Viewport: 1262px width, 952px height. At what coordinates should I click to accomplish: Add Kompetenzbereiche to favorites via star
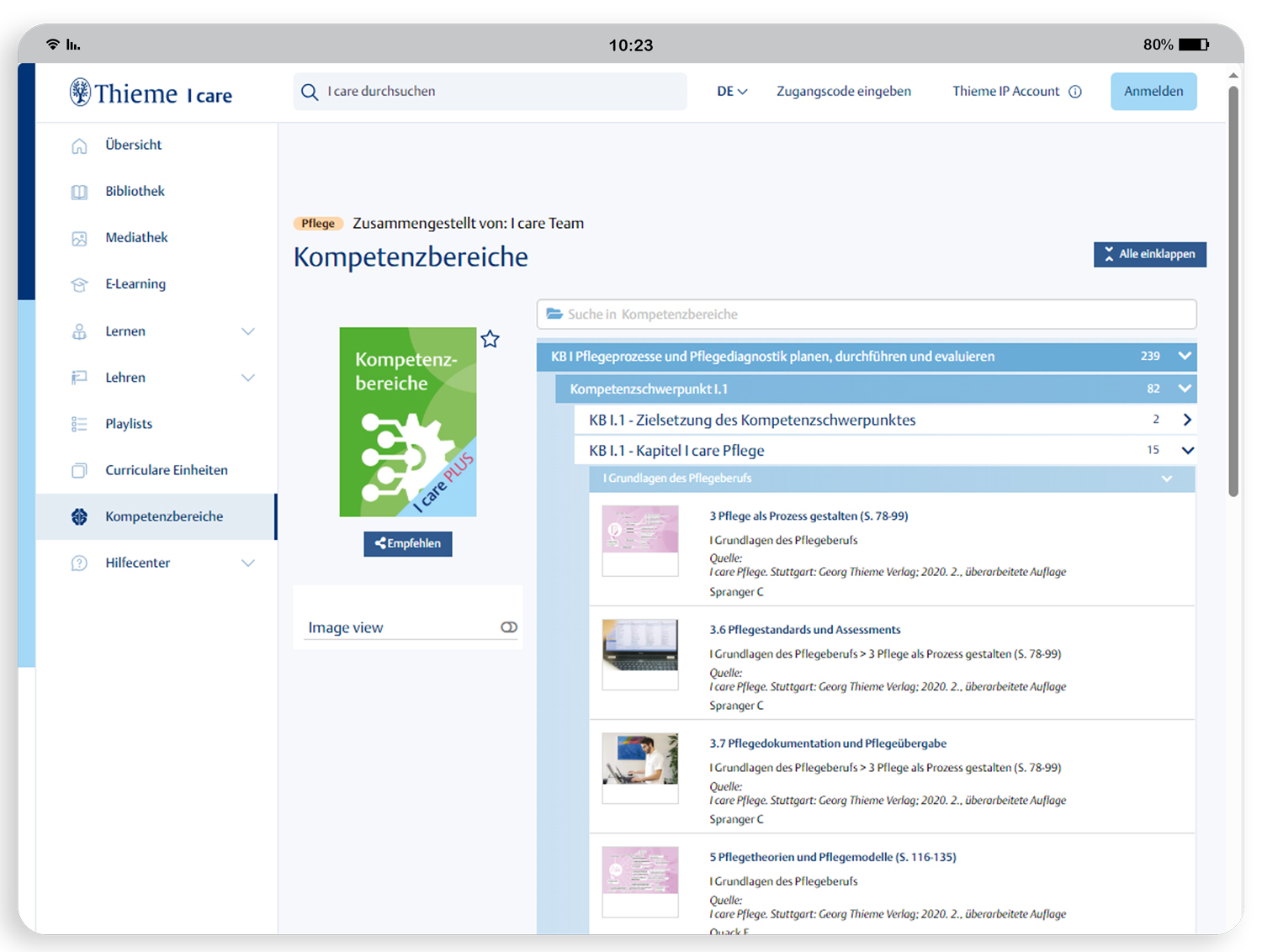click(x=490, y=339)
